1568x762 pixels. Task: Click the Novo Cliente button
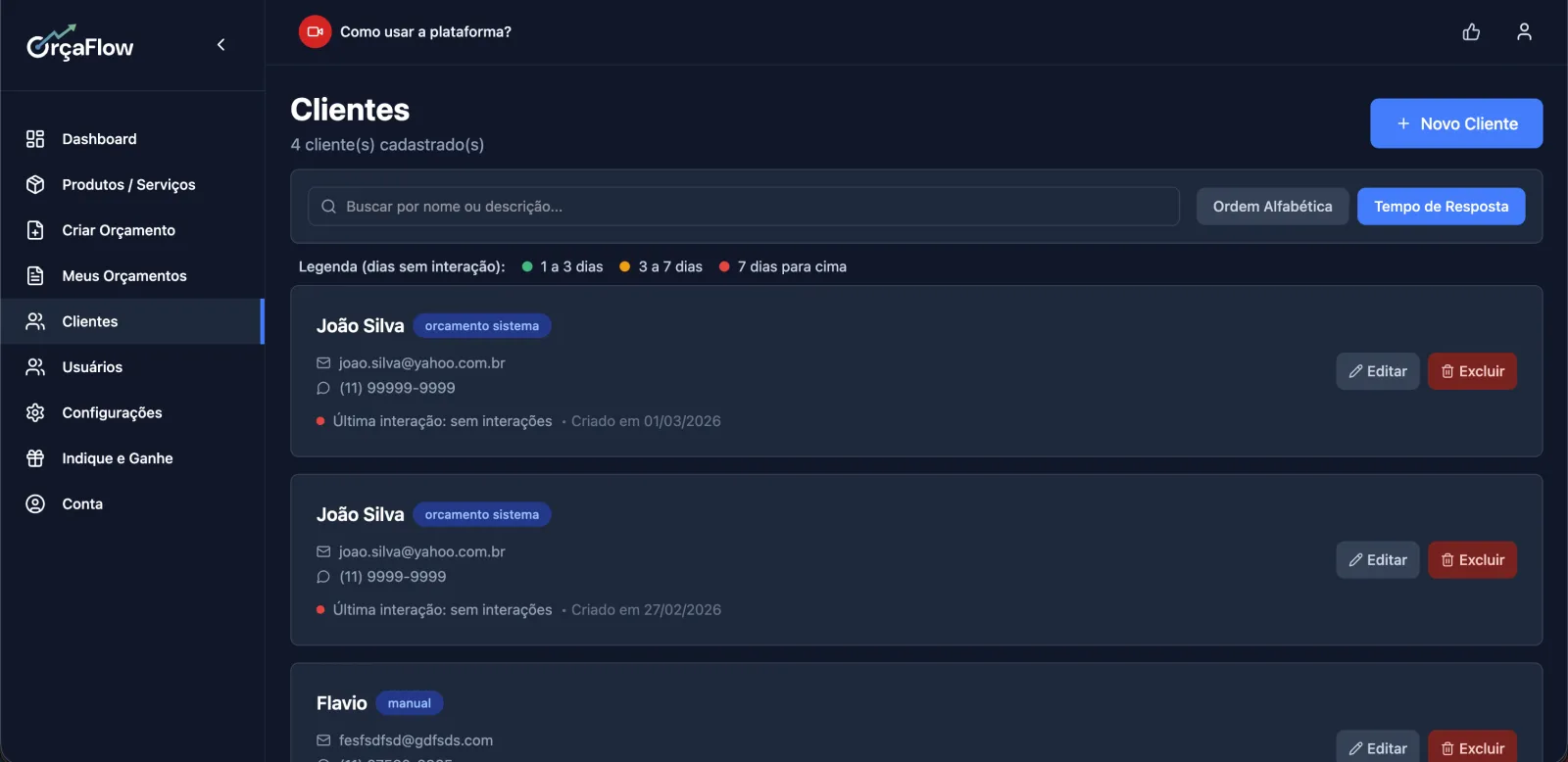pyautogui.click(x=1456, y=123)
